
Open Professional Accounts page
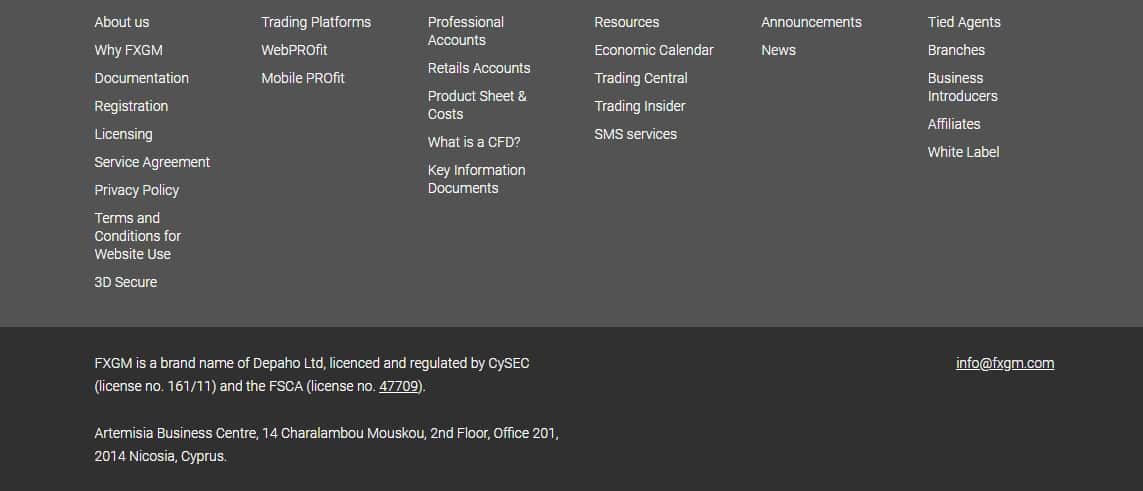[466, 31]
